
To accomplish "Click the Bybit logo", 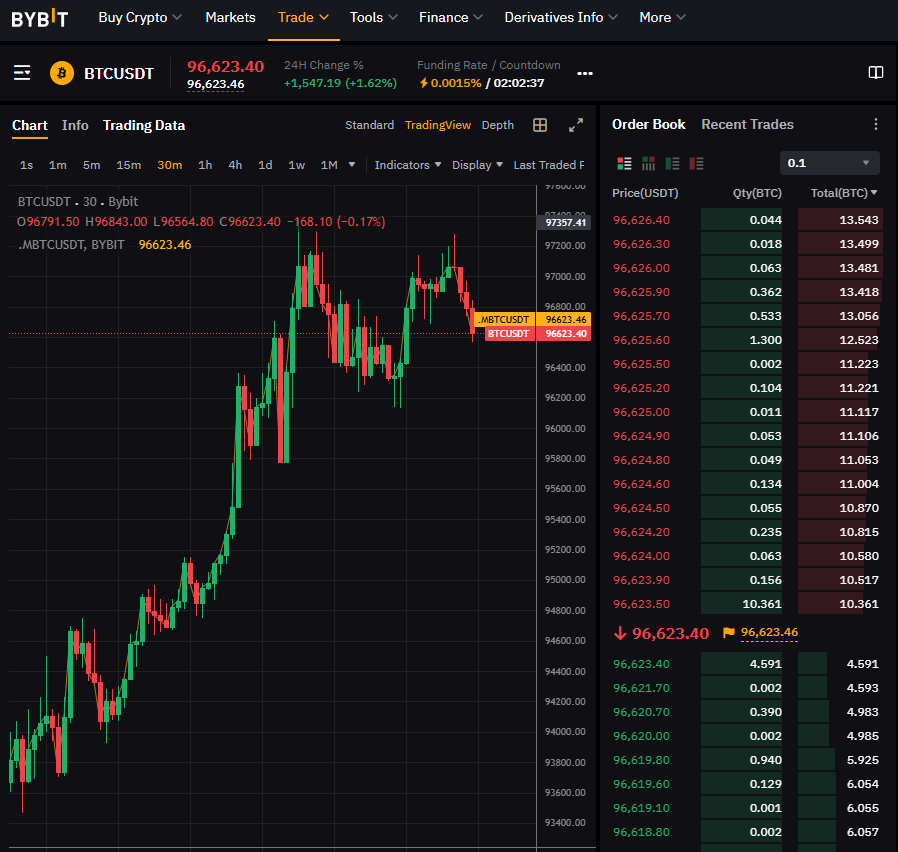I will click(39, 18).
